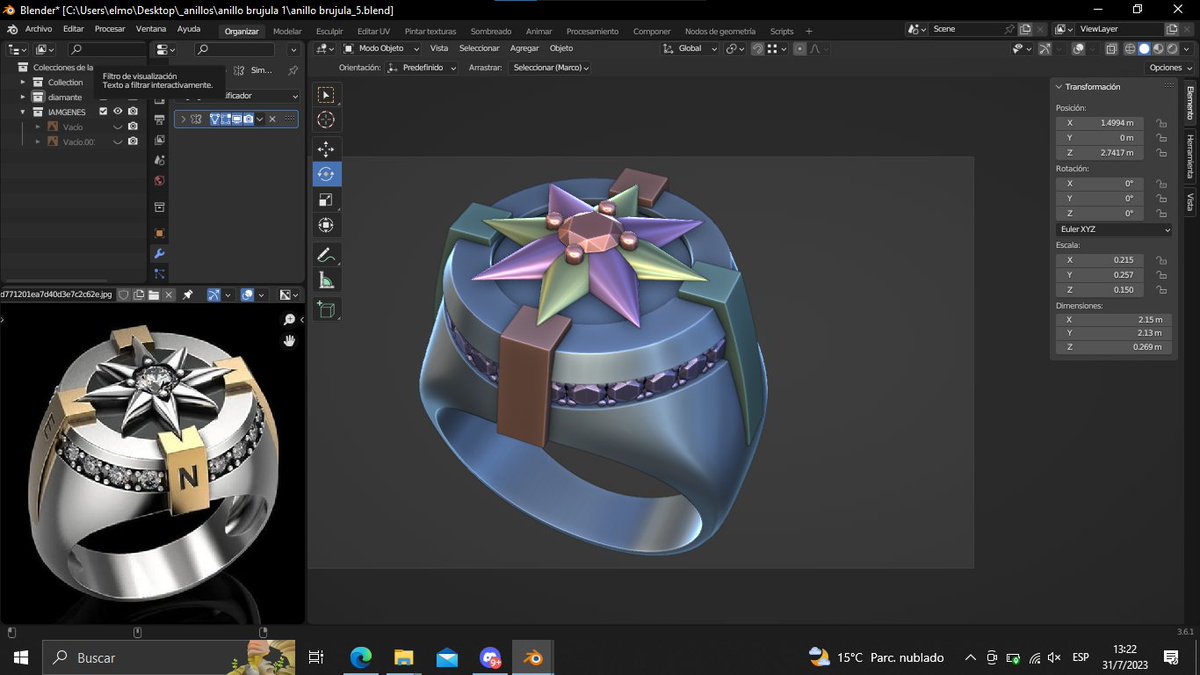The width and height of the screenshot is (1200, 675).
Task: Switch to rendered viewport shading
Action: point(1173,48)
